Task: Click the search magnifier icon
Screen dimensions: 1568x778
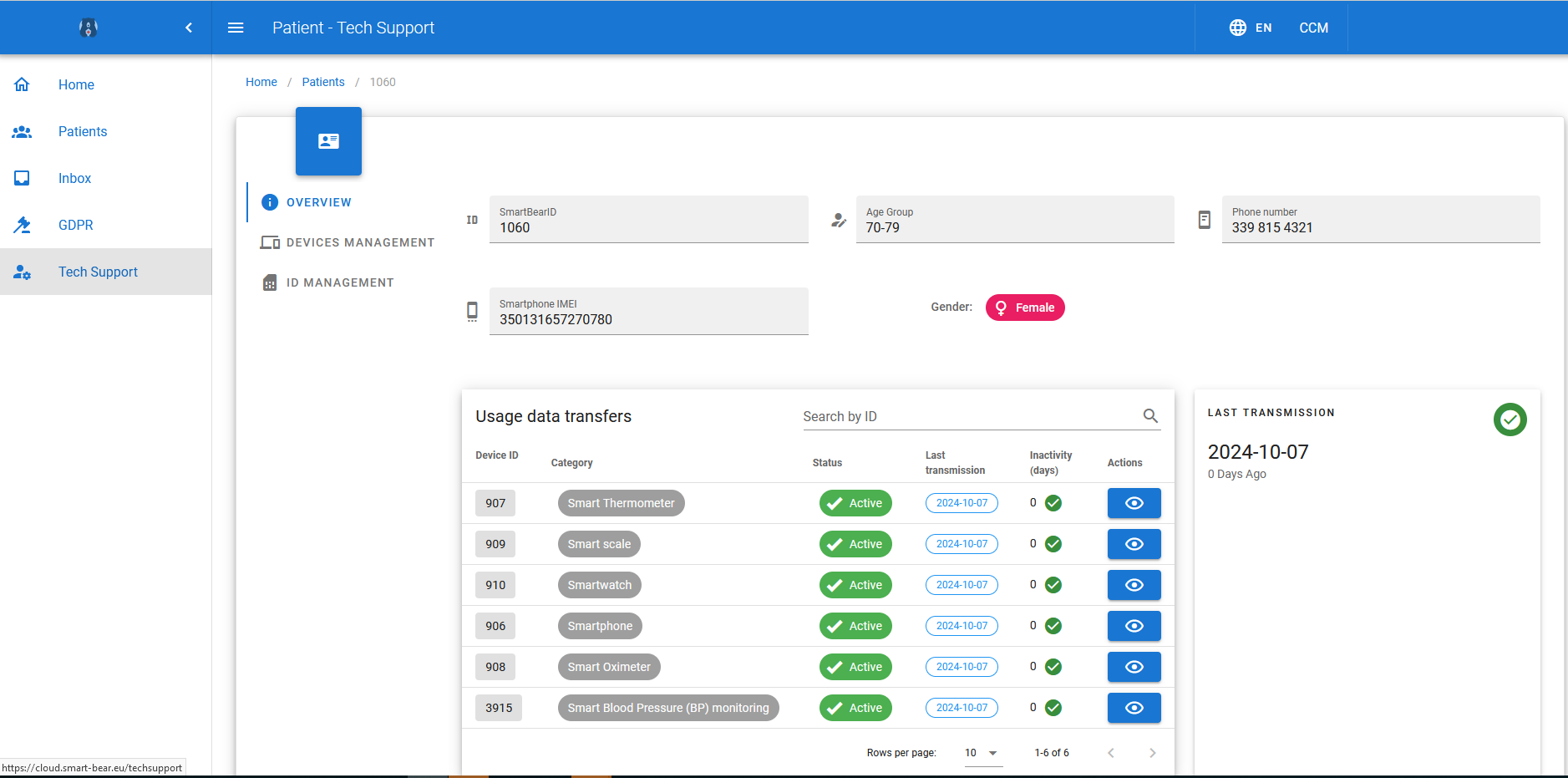Action: [x=1150, y=415]
